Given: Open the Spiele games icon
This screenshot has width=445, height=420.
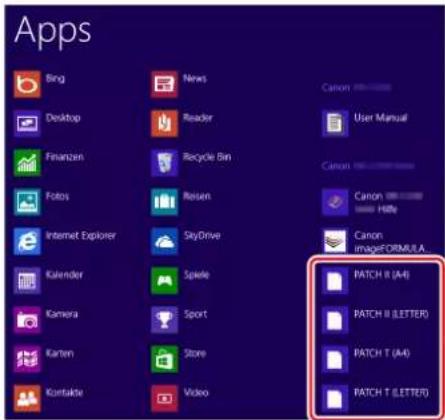Looking at the screenshot, I should [164, 281].
